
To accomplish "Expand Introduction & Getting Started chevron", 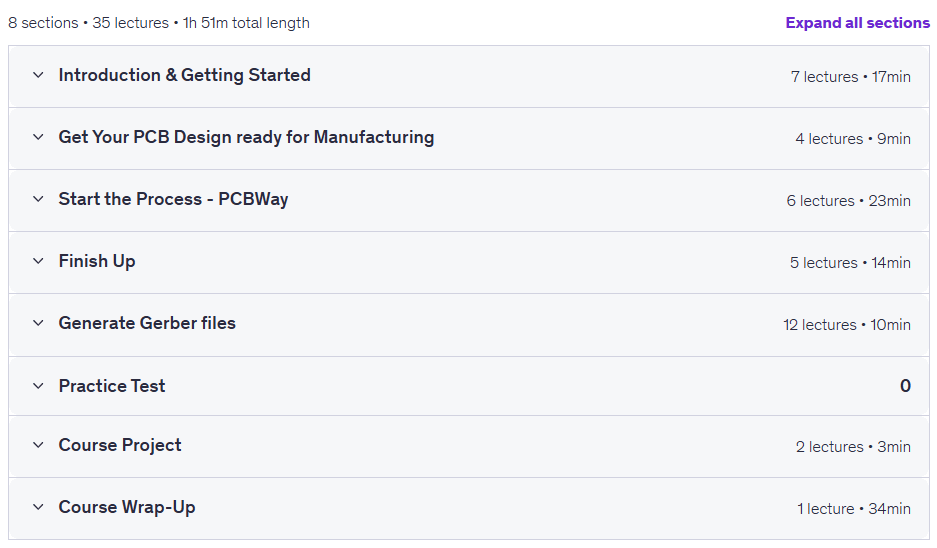I will 38,75.
